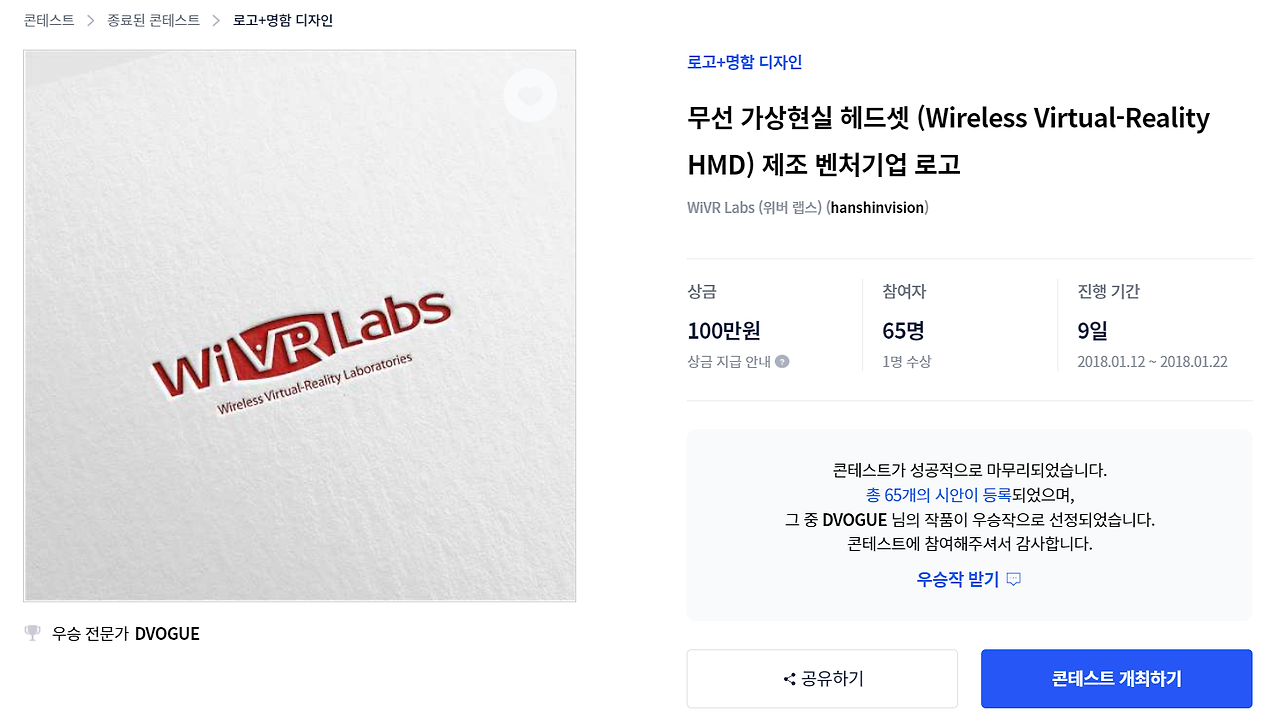This screenshot has height=728, width=1280.
Task: Click the chevron after 종료된 콘테스트 breadcrumb
Action: 216,20
